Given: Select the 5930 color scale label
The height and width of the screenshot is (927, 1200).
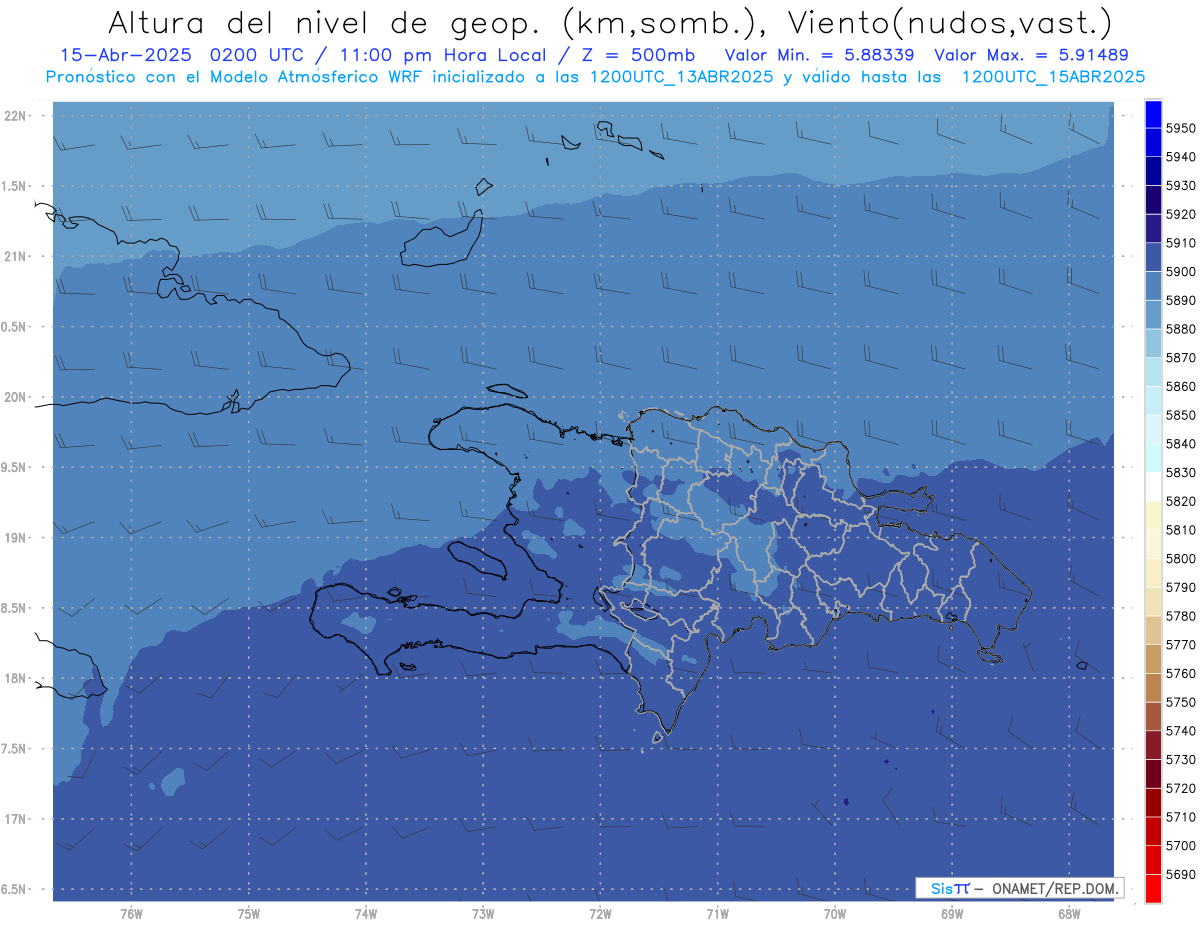Looking at the screenshot, I should (x=1181, y=186).
